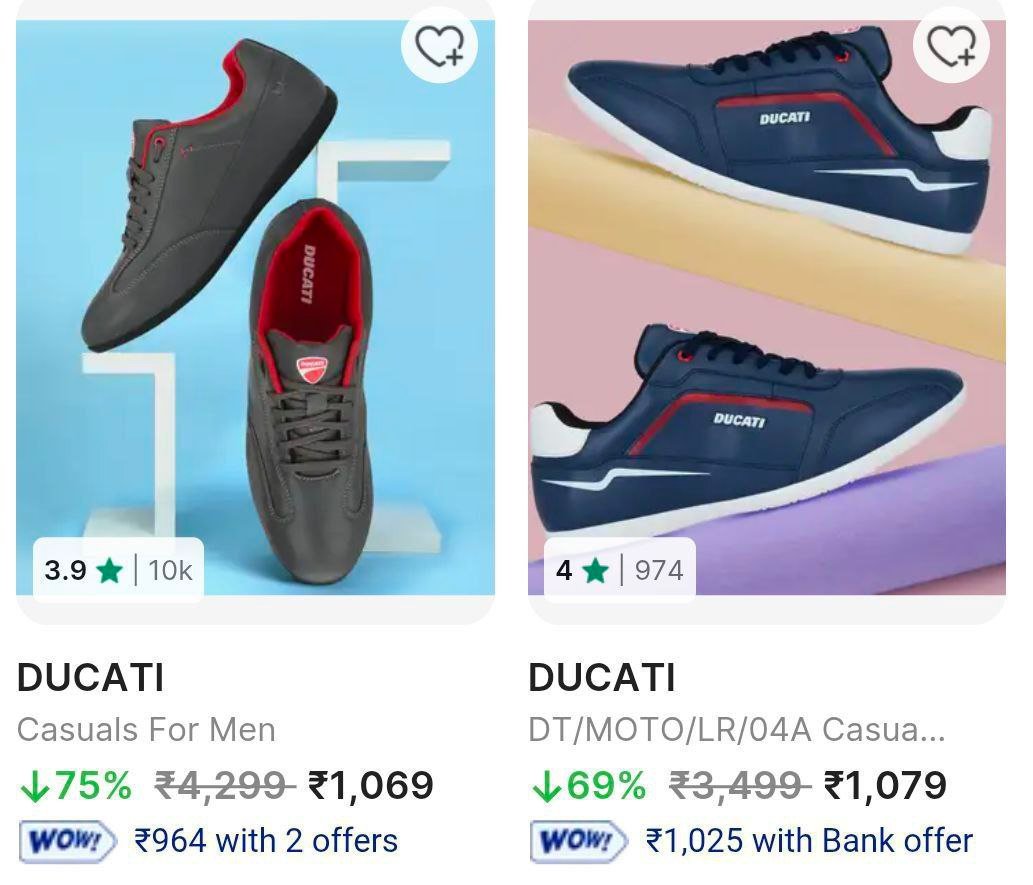
Task: Click the ₹1,079 sale price
Action: [x=884, y=786]
